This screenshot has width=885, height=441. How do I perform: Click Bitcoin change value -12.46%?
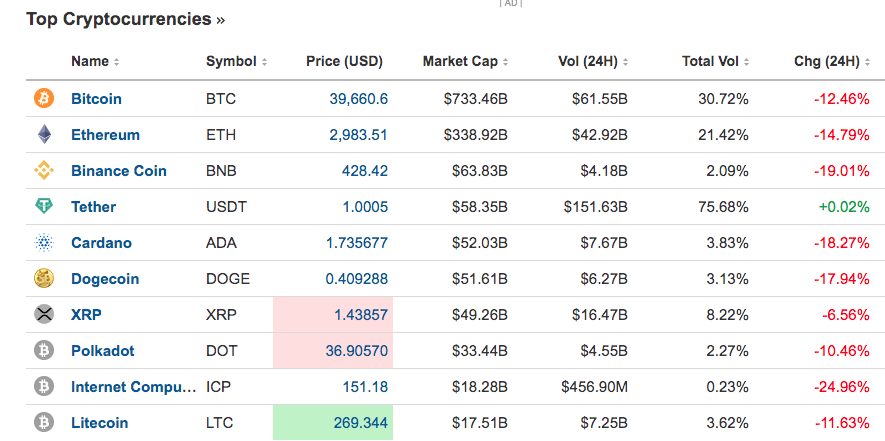(x=842, y=99)
